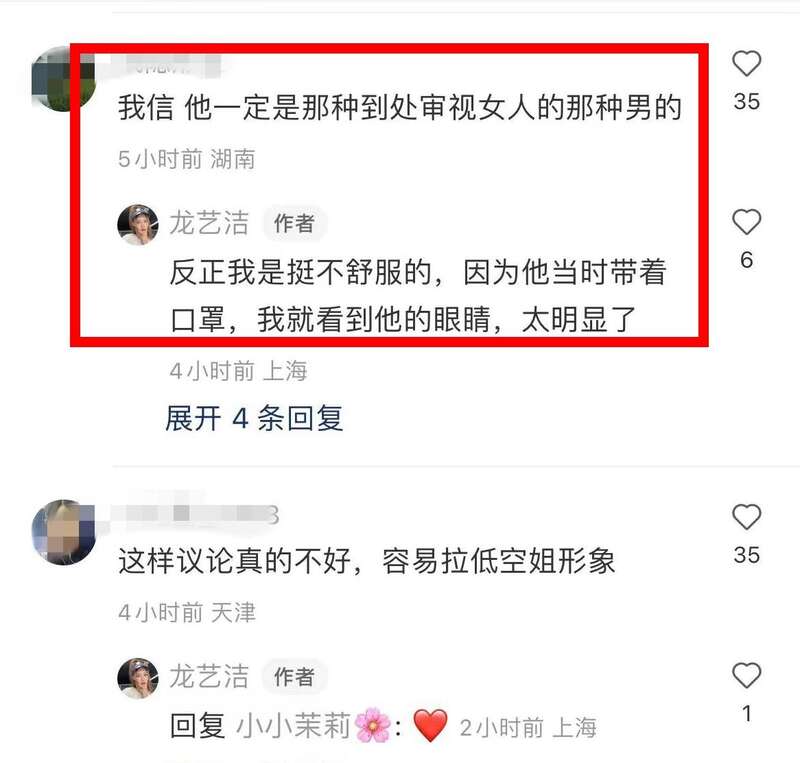
Task: Click the red heart emoji reply
Action: pyautogui.click(x=431, y=725)
